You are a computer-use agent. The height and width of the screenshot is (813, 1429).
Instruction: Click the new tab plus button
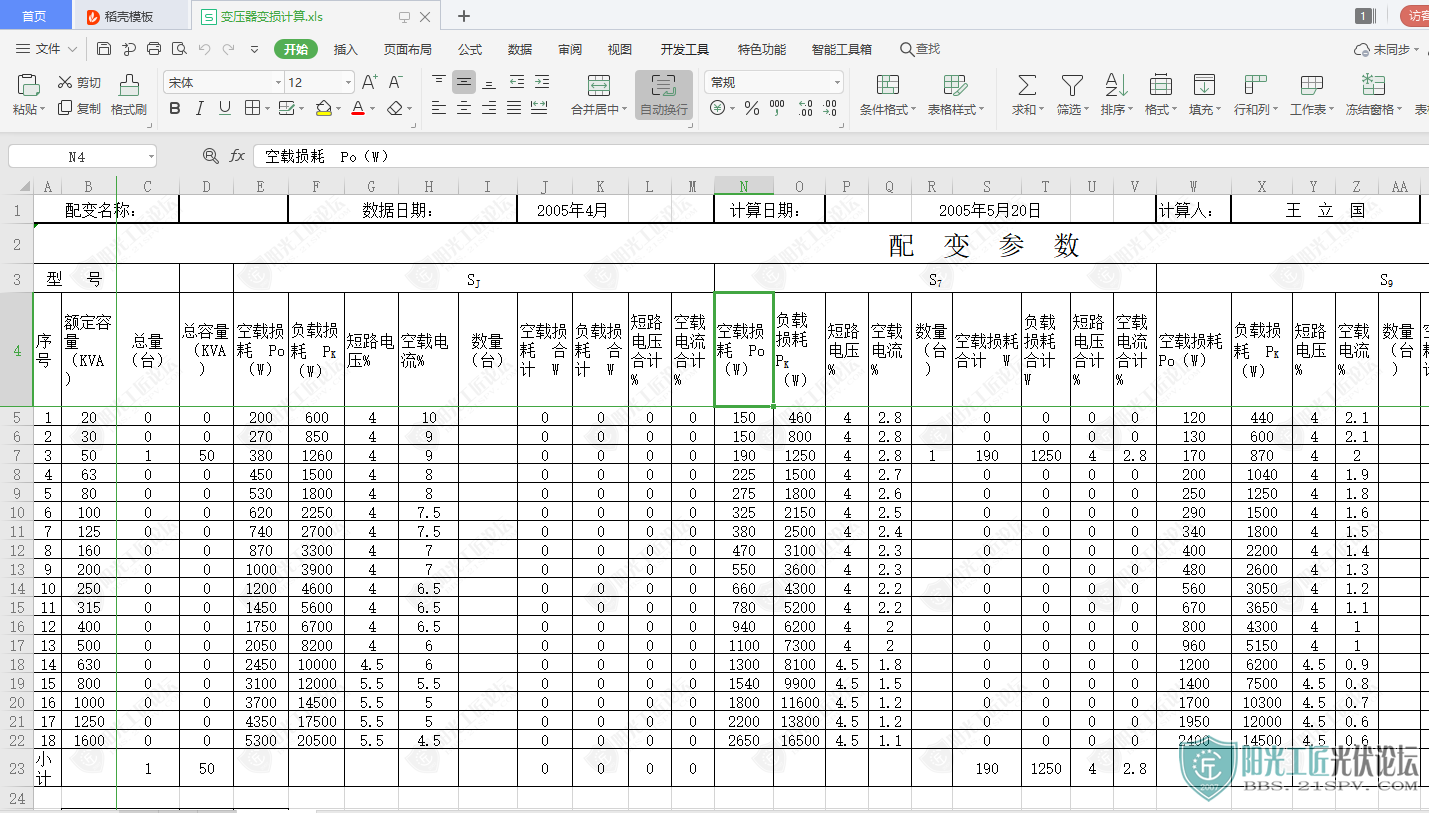pyautogui.click(x=464, y=16)
